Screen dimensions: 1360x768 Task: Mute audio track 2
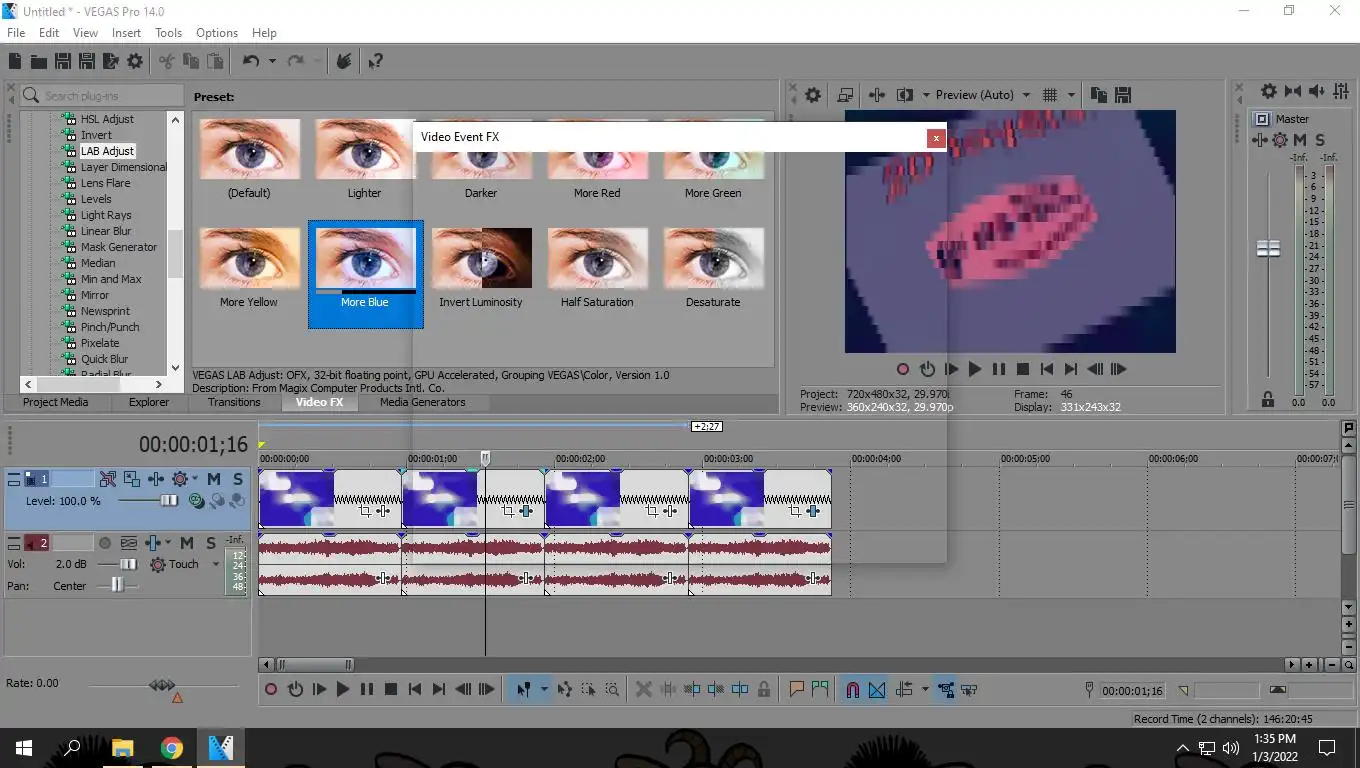pyautogui.click(x=187, y=543)
